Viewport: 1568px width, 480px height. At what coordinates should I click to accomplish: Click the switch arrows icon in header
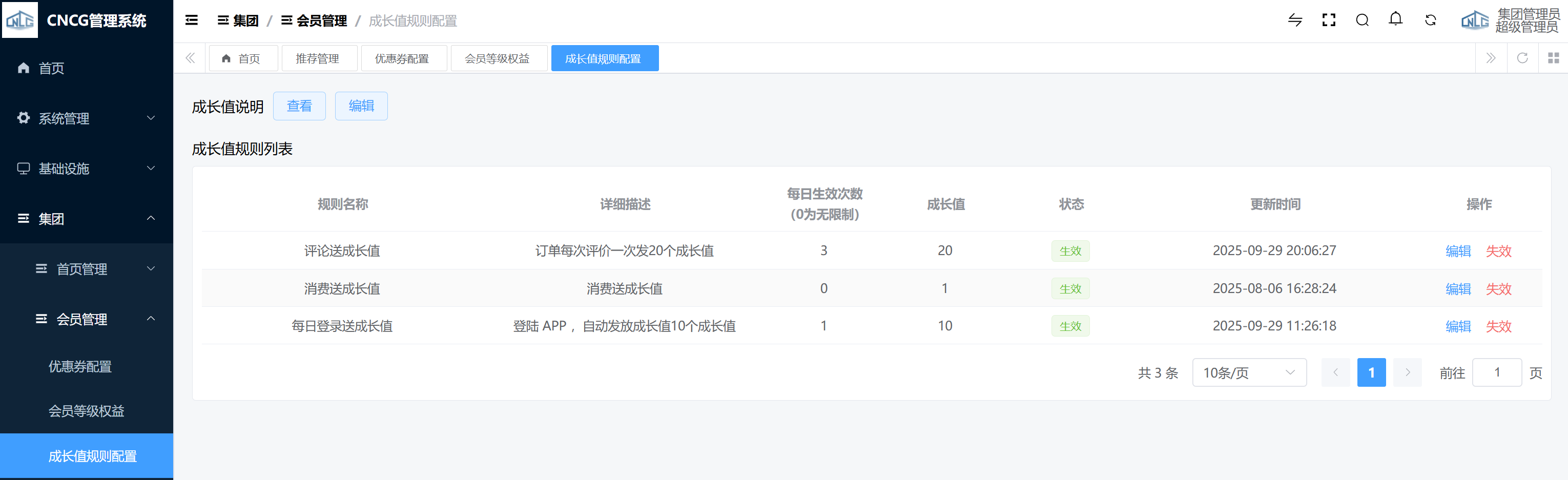[1295, 20]
